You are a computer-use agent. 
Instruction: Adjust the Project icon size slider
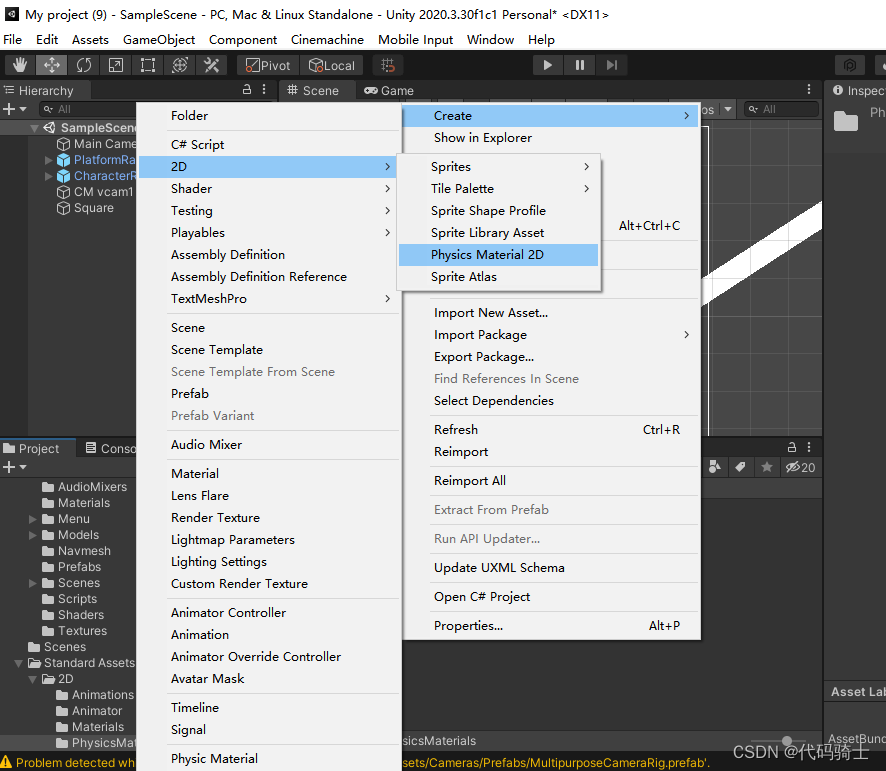tap(787, 740)
